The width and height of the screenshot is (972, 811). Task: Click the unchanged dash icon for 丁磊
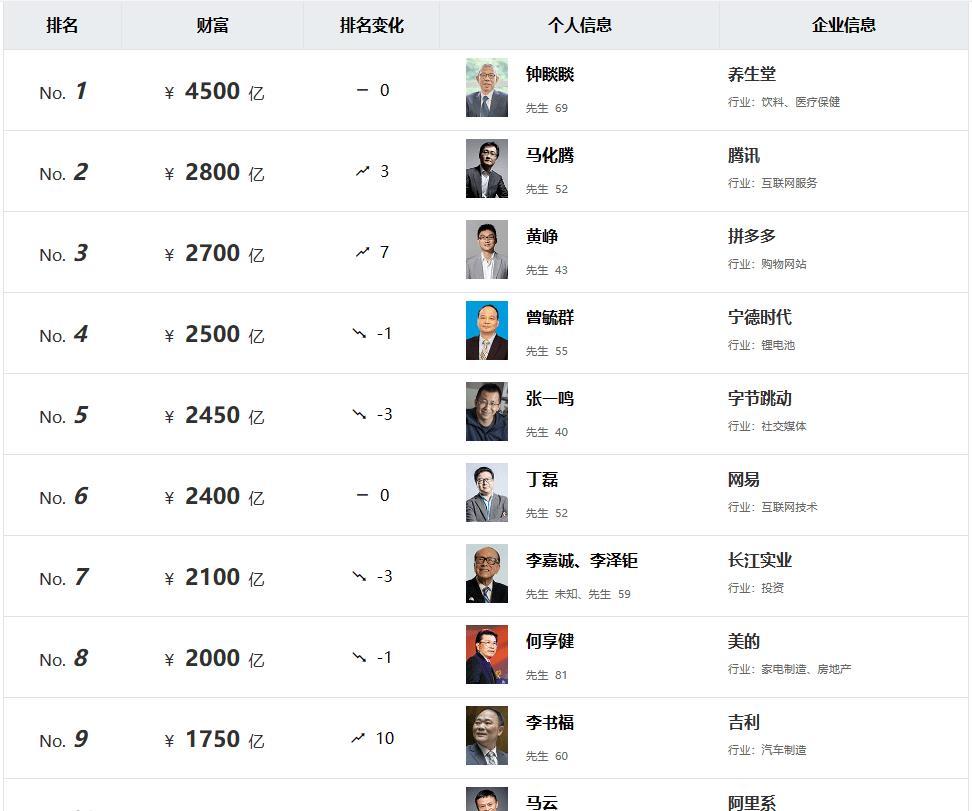pyautogui.click(x=363, y=495)
